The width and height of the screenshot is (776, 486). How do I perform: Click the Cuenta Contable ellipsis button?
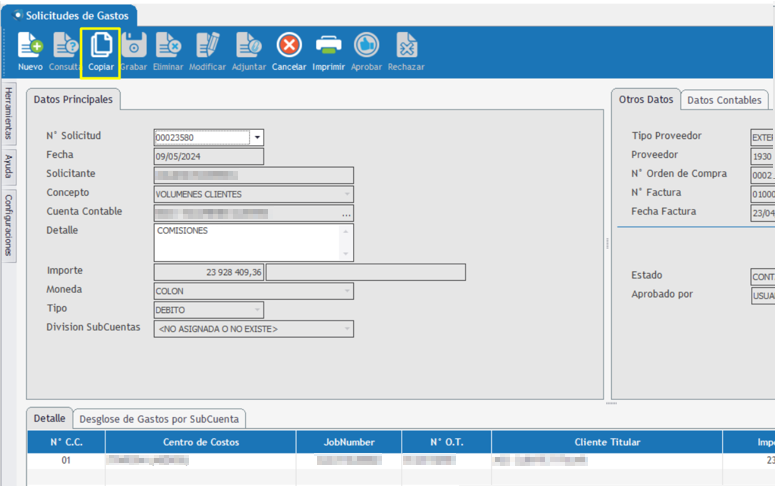point(346,214)
